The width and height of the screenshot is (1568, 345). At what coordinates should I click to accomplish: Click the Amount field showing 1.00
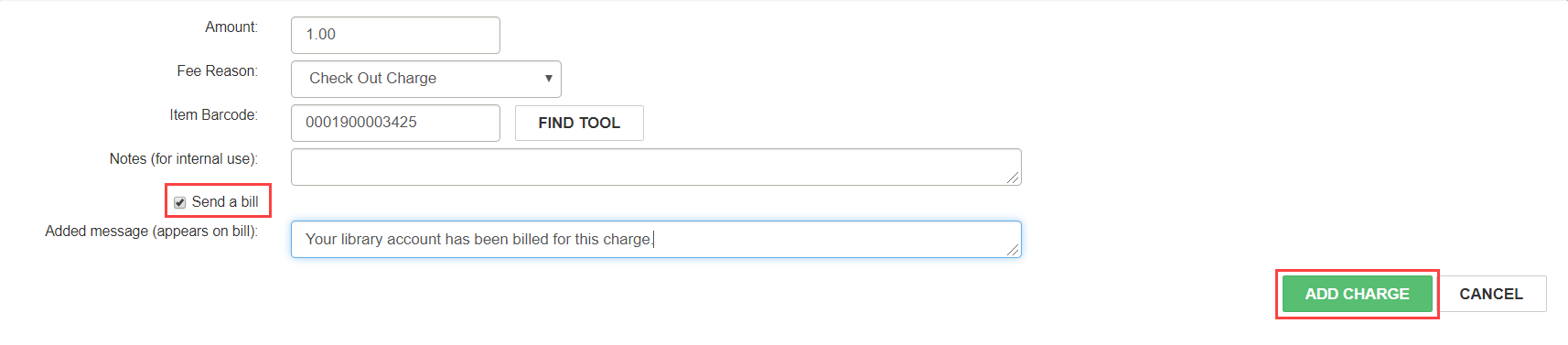(x=395, y=35)
